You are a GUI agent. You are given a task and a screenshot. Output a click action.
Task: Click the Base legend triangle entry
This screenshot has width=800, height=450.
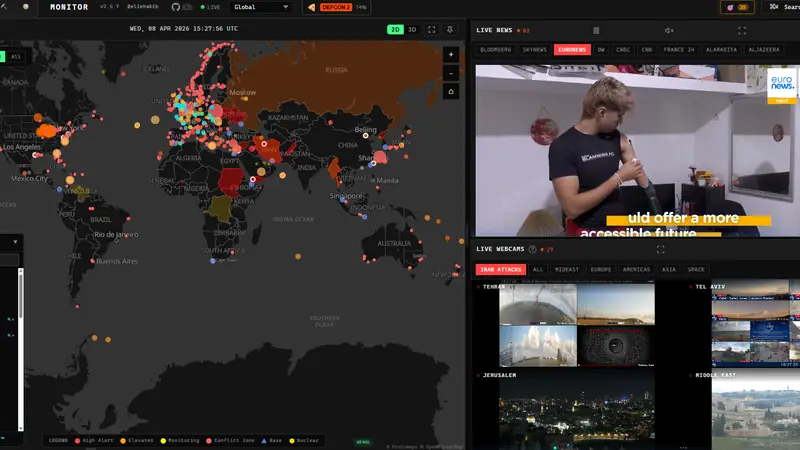tap(271, 441)
